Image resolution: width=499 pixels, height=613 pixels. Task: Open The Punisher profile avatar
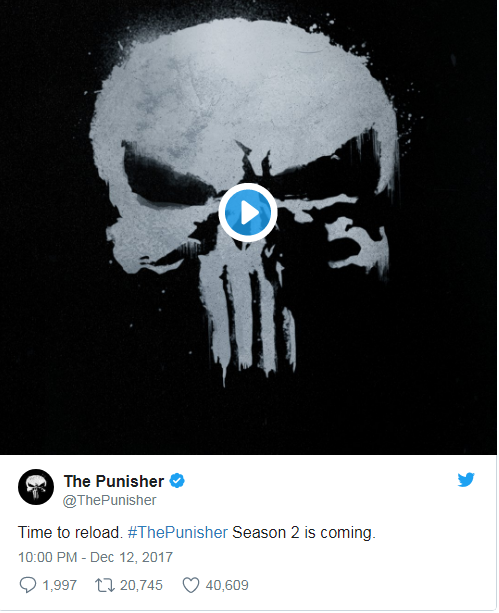click(x=36, y=487)
